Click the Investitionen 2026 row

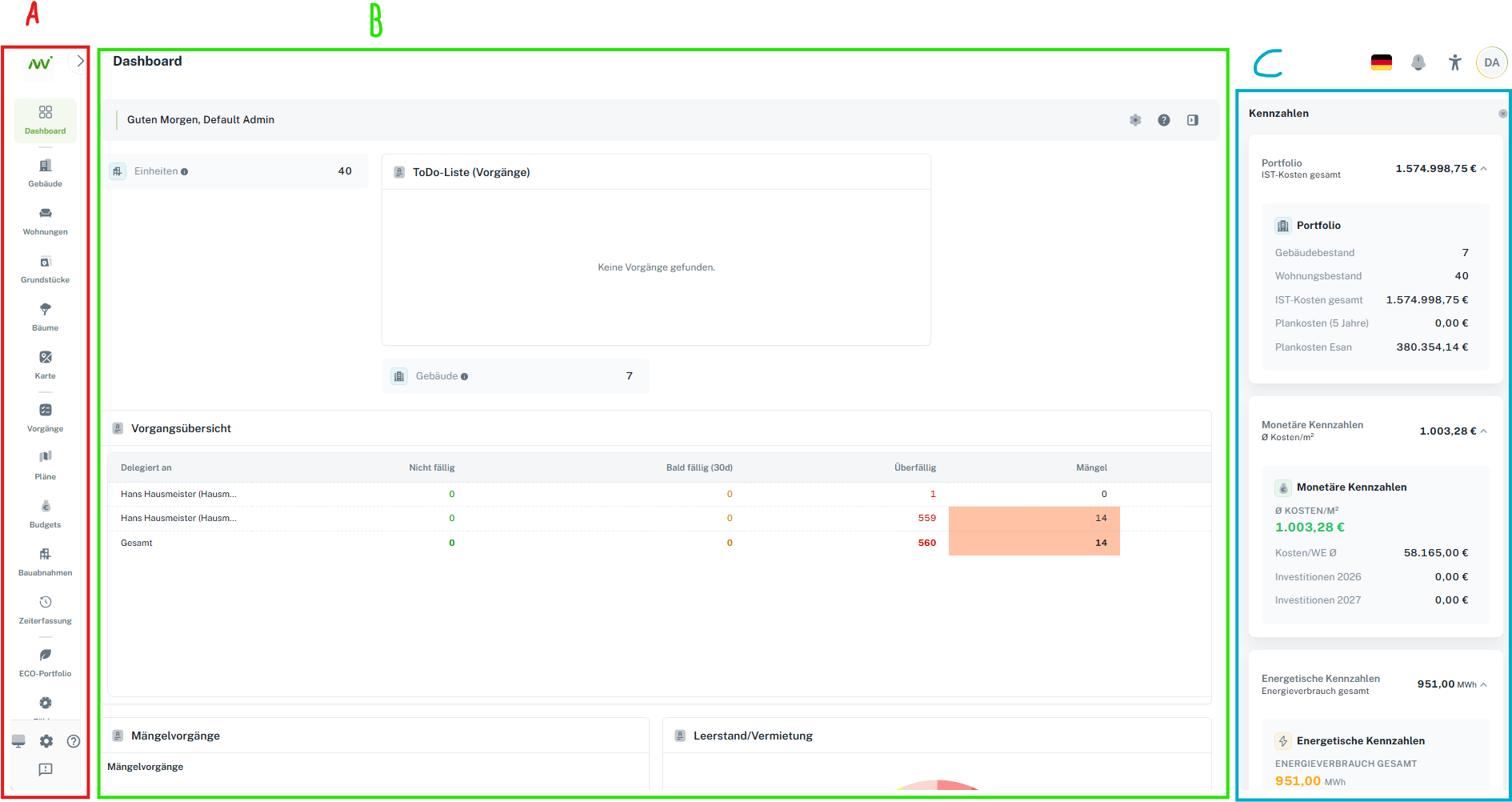(x=1372, y=577)
